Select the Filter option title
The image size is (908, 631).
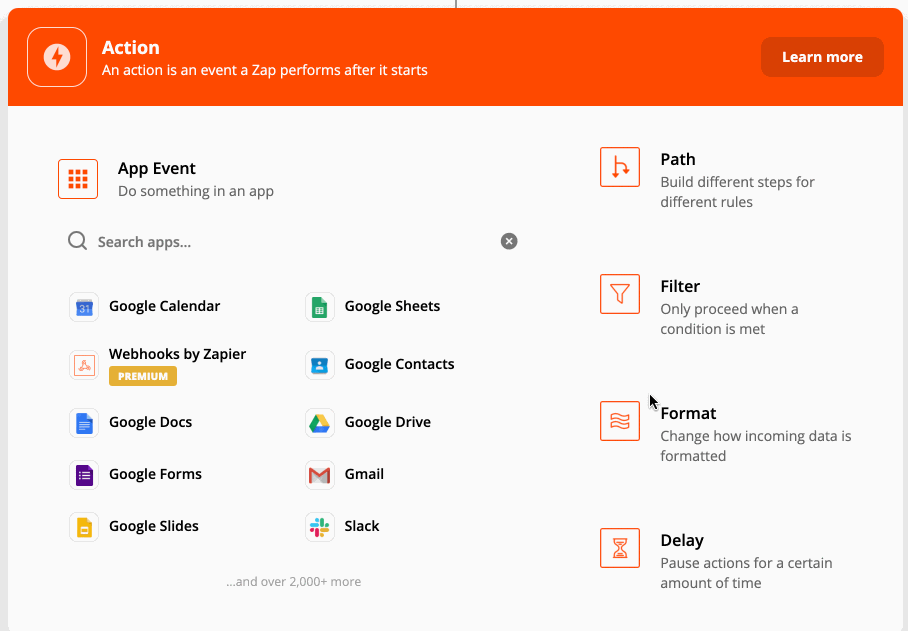coord(680,287)
